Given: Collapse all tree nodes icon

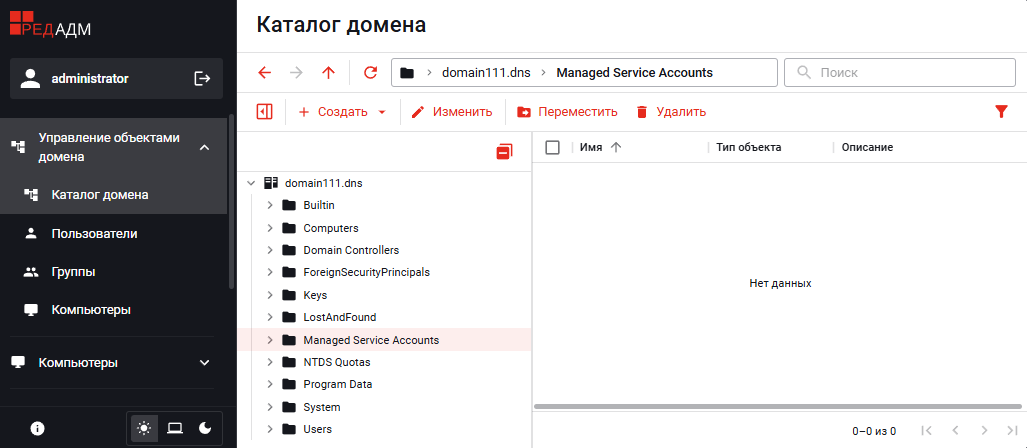Looking at the screenshot, I should (504, 152).
